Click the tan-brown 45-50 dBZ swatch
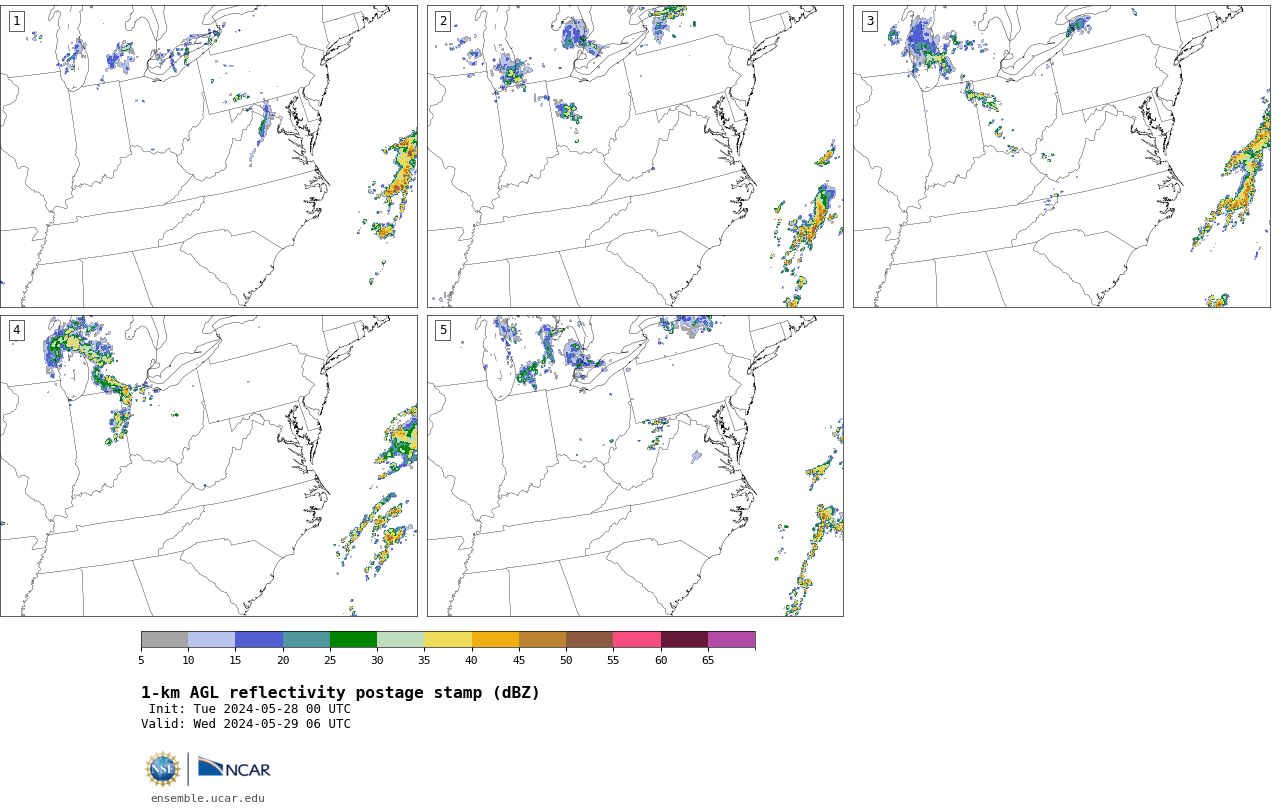Screen dimensions: 1280x809 [x=542, y=640]
